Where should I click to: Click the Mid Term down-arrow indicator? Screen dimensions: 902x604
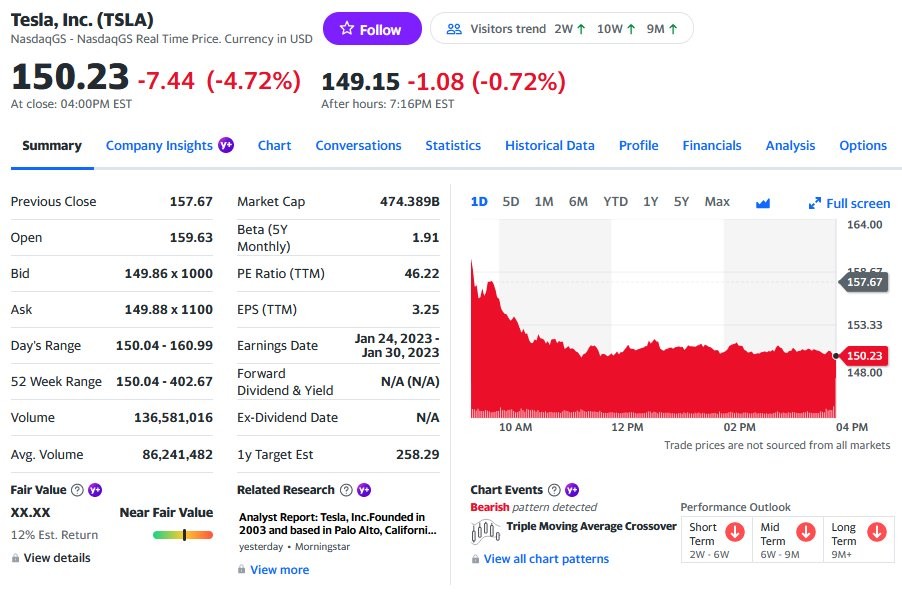805,531
